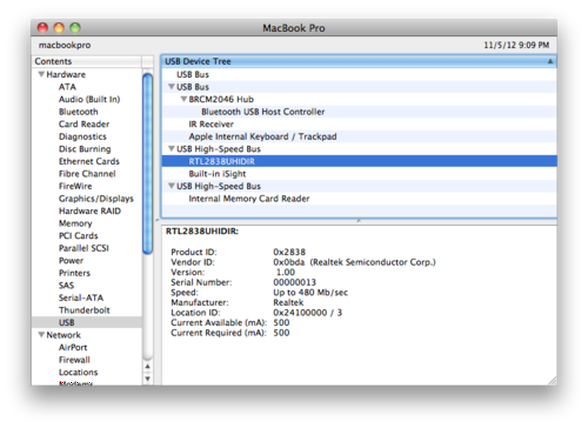Click the USB Device Tree column header

pos(359,61)
